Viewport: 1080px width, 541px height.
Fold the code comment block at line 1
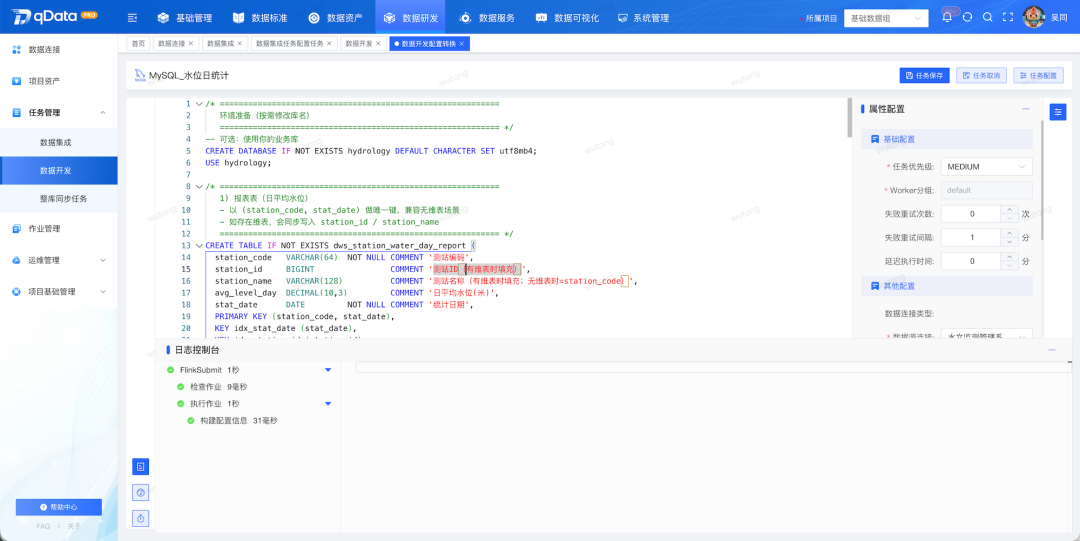point(199,104)
